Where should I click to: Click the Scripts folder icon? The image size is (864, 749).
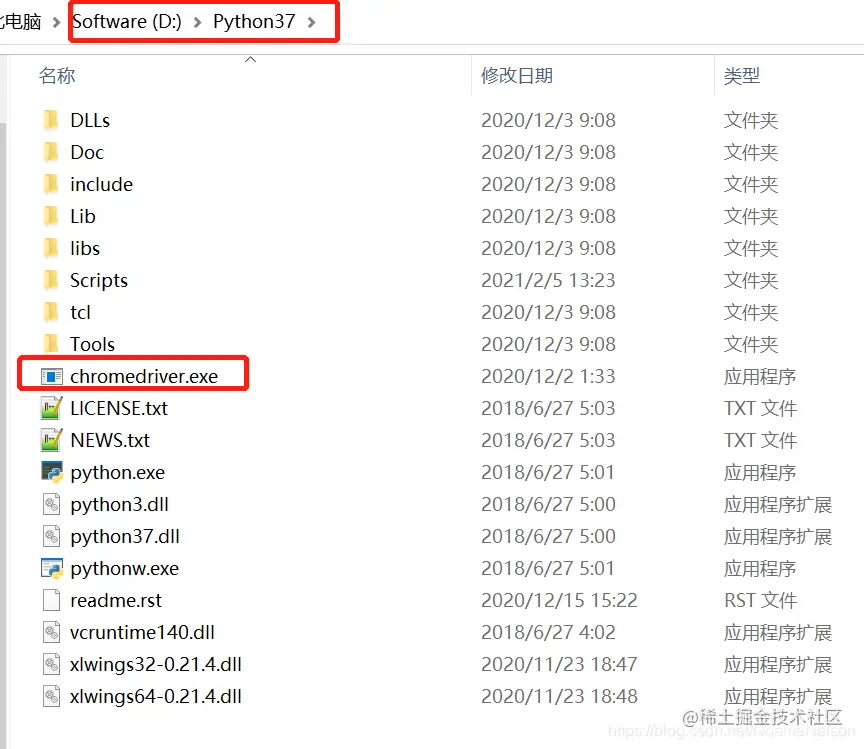51,279
